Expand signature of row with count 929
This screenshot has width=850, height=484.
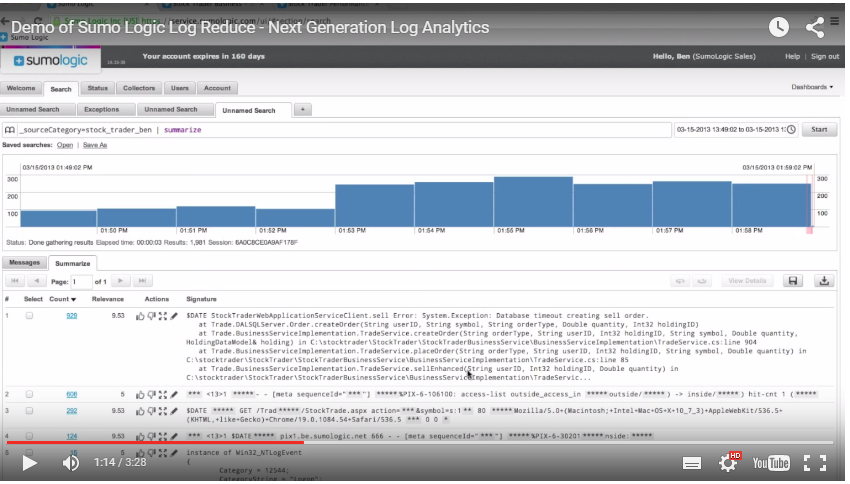pos(163,316)
